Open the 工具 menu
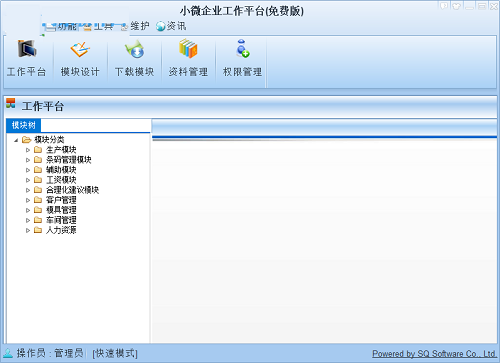 (x=98, y=26)
